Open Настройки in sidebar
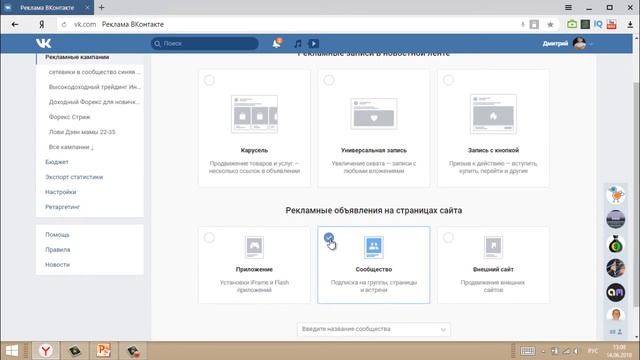This screenshot has width=640, height=360. 60,192
